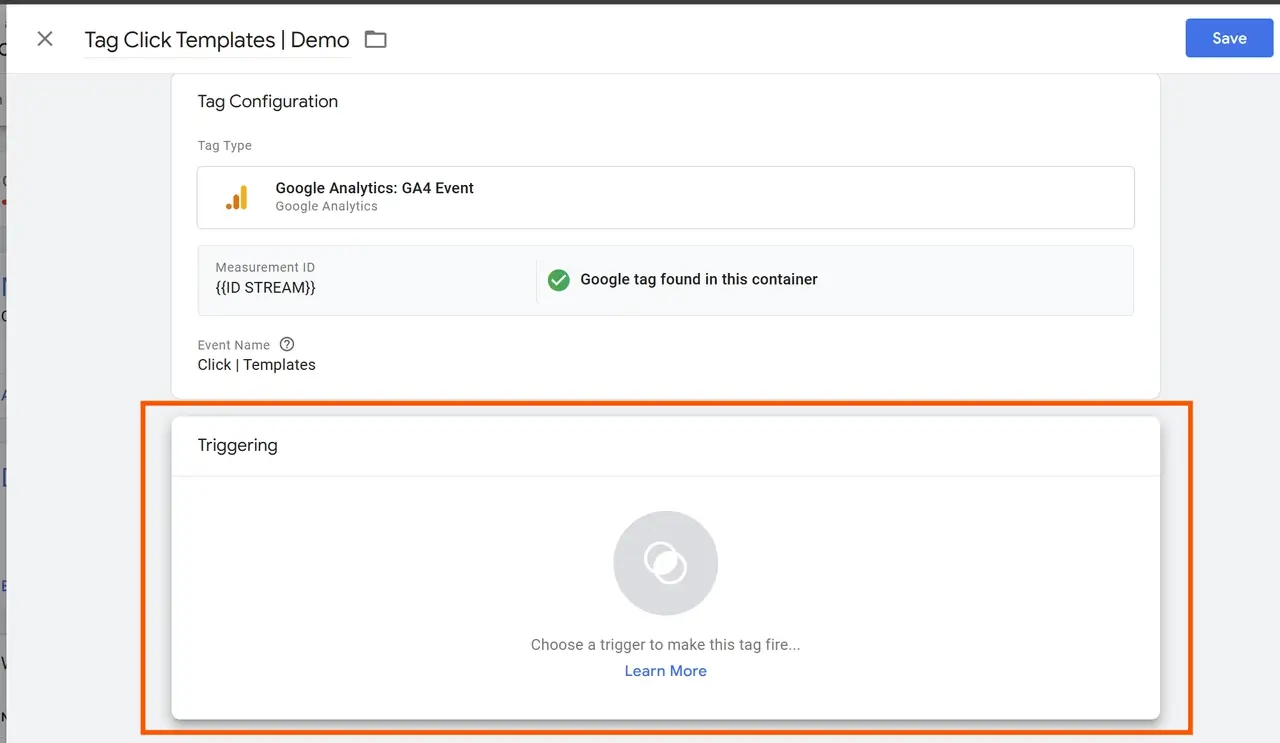
Task: Click the Google Analytics subtitle under tag type
Action: click(x=327, y=206)
